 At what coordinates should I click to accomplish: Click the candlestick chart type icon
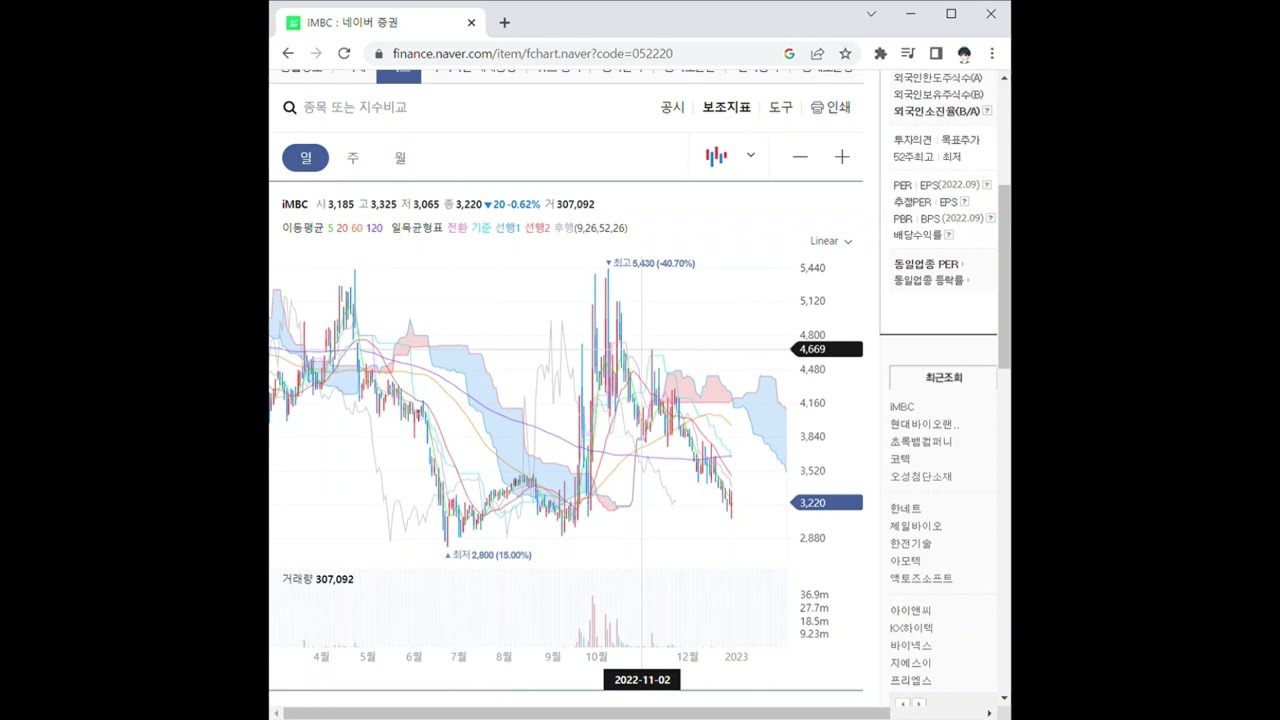(716, 156)
